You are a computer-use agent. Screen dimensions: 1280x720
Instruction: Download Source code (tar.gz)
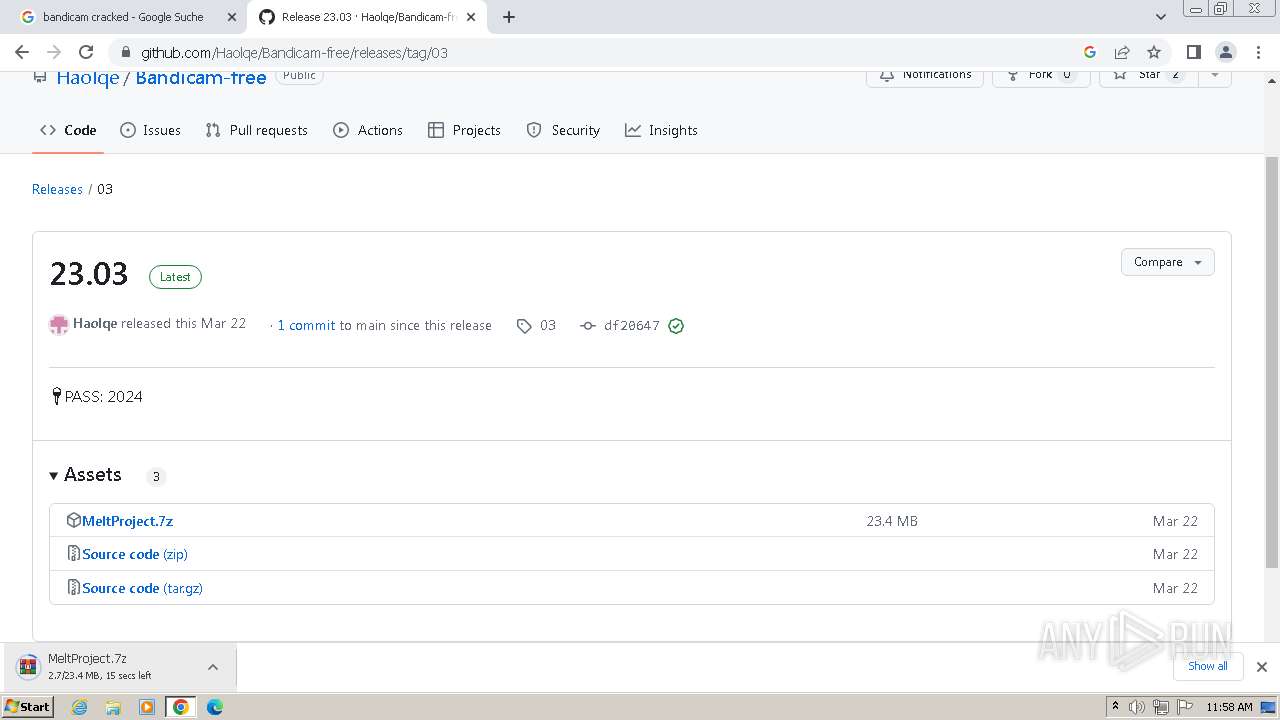pos(142,588)
